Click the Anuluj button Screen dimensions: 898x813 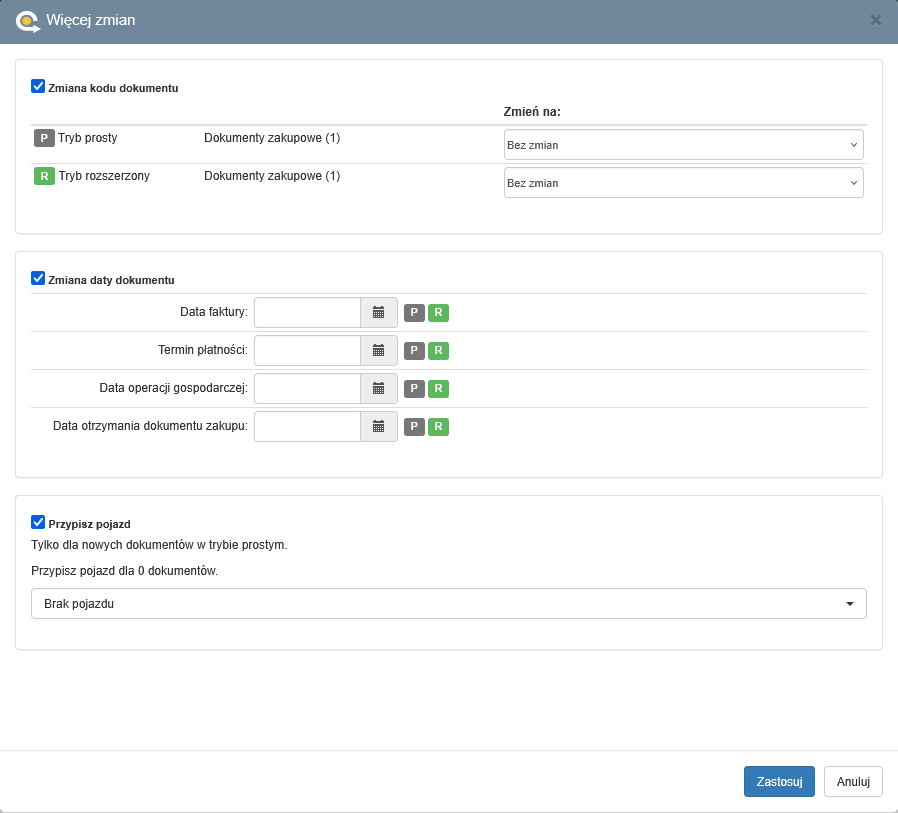(x=852, y=782)
